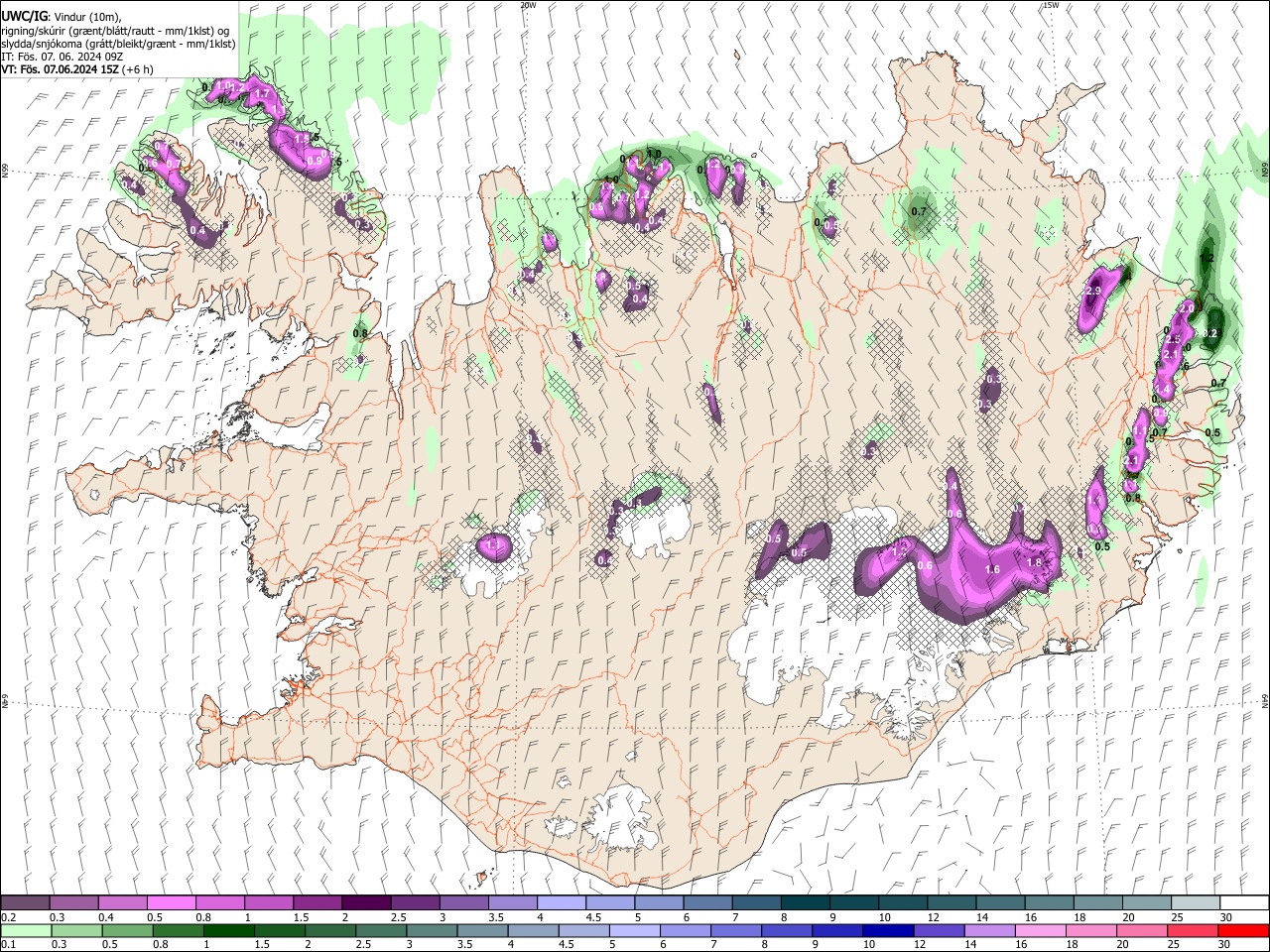Click the 1.6 precipitation value on the map
Screen dimensions: 1270x952
pos(993,569)
